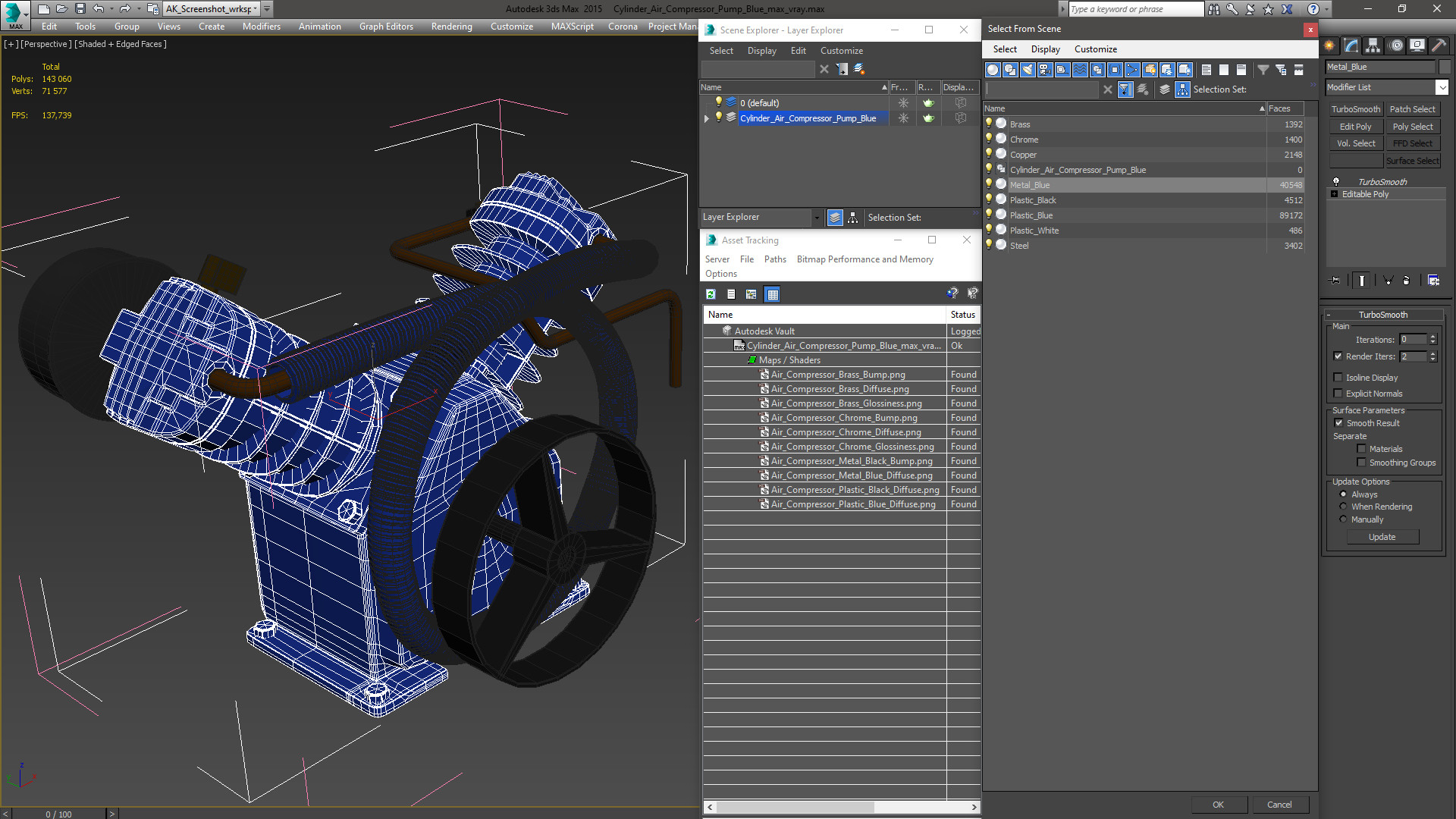Toggle visibility of Metal_Blue material
Screen dimensions: 1456x819
tap(990, 184)
